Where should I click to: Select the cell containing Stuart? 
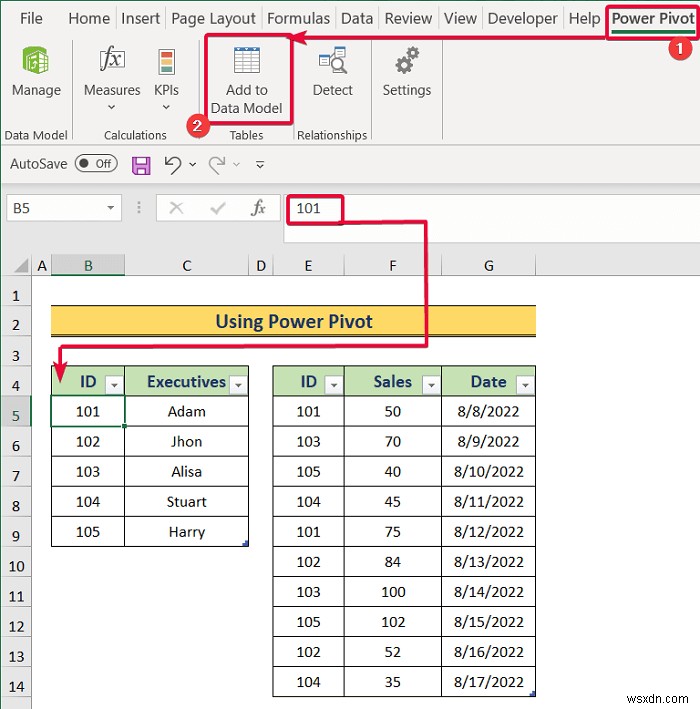tap(186, 502)
